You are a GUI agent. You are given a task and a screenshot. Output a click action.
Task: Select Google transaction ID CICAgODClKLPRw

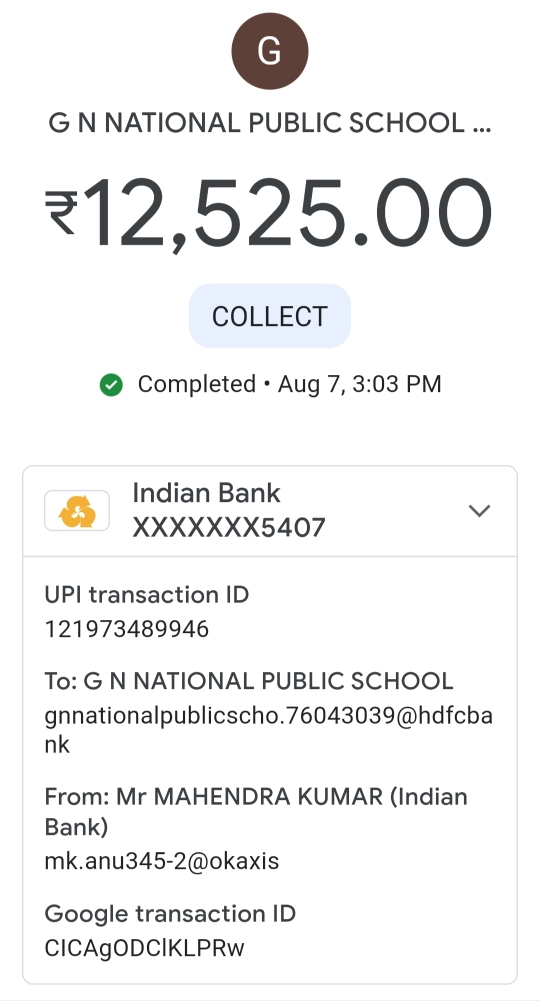pos(145,948)
